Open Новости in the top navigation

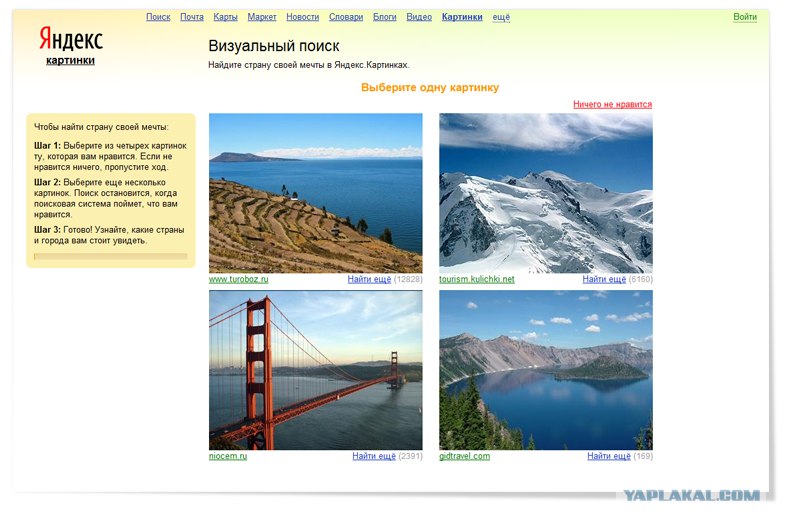[302, 17]
